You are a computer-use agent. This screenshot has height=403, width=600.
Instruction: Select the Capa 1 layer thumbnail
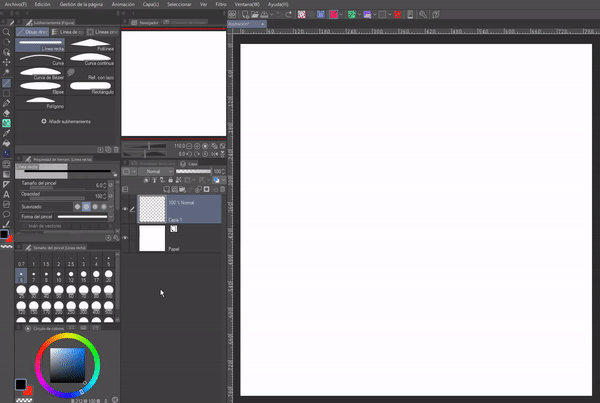tap(151, 208)
